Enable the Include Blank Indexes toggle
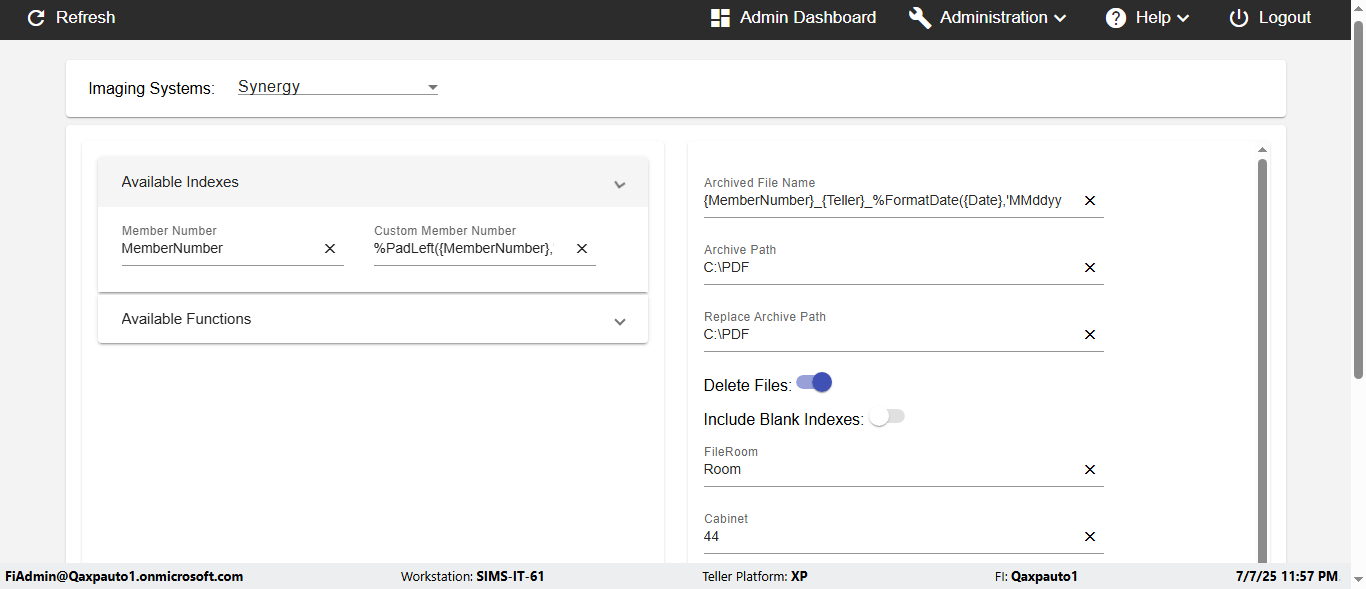The height and width of the screenshot is (589, 1366). (x=886, y=417)
